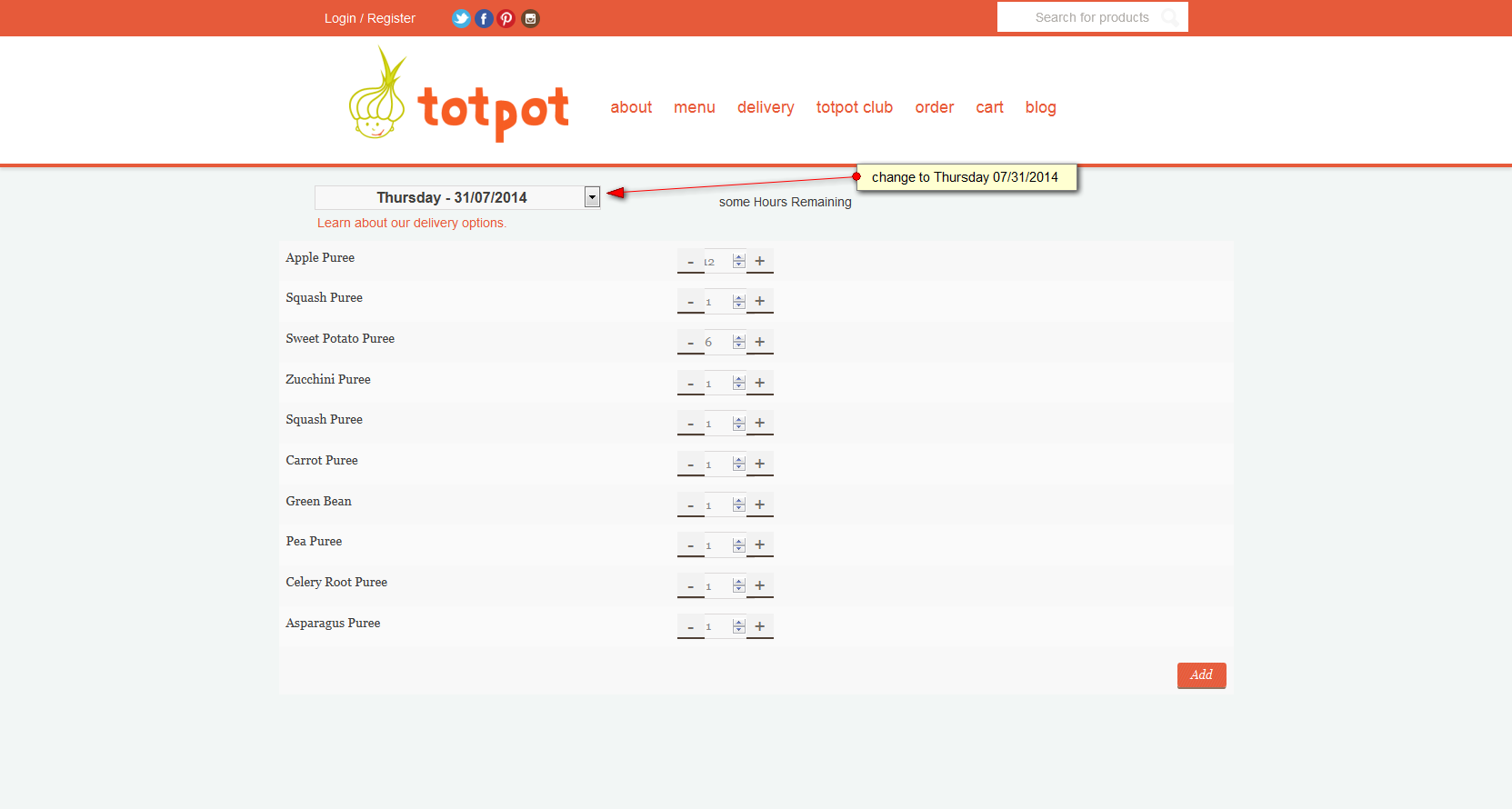Image resolution: width=1512 pixels, height=809 pixels.
Task: Click minus for Celery Root Puree
Action: point(691,586)
